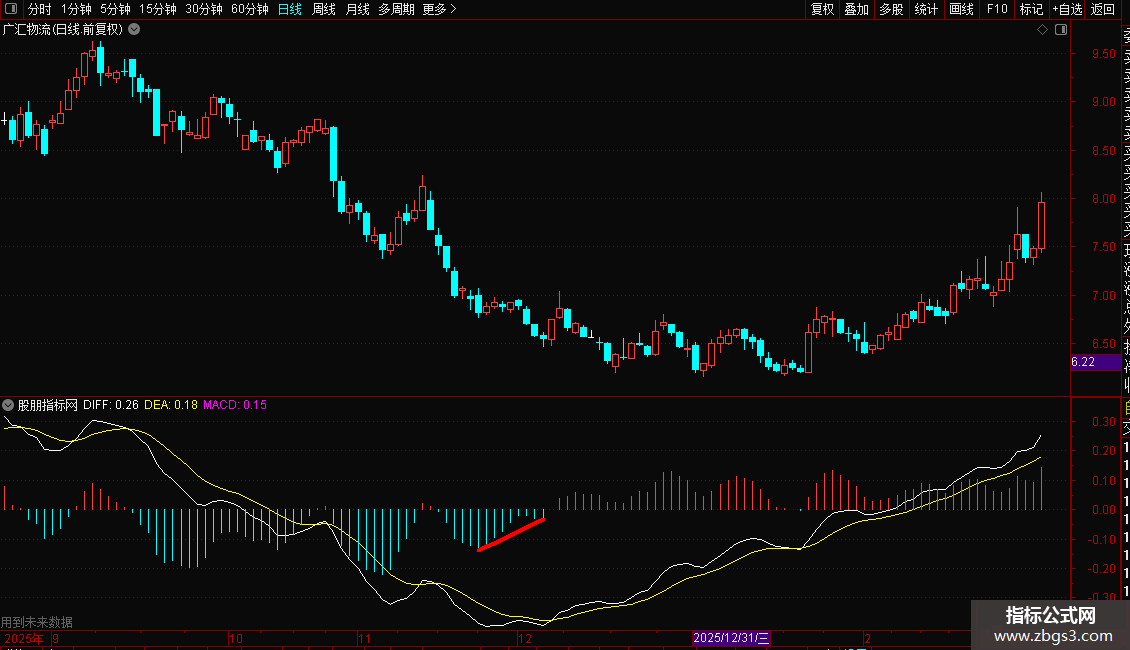Click the diamond icon above the price axis

click(x=1042, y=29)
